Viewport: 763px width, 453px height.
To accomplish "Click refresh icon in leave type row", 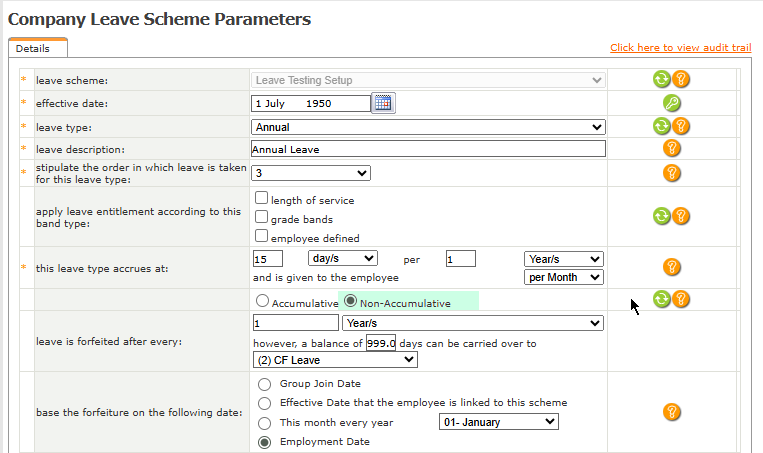I will click(x=662, y=126).
